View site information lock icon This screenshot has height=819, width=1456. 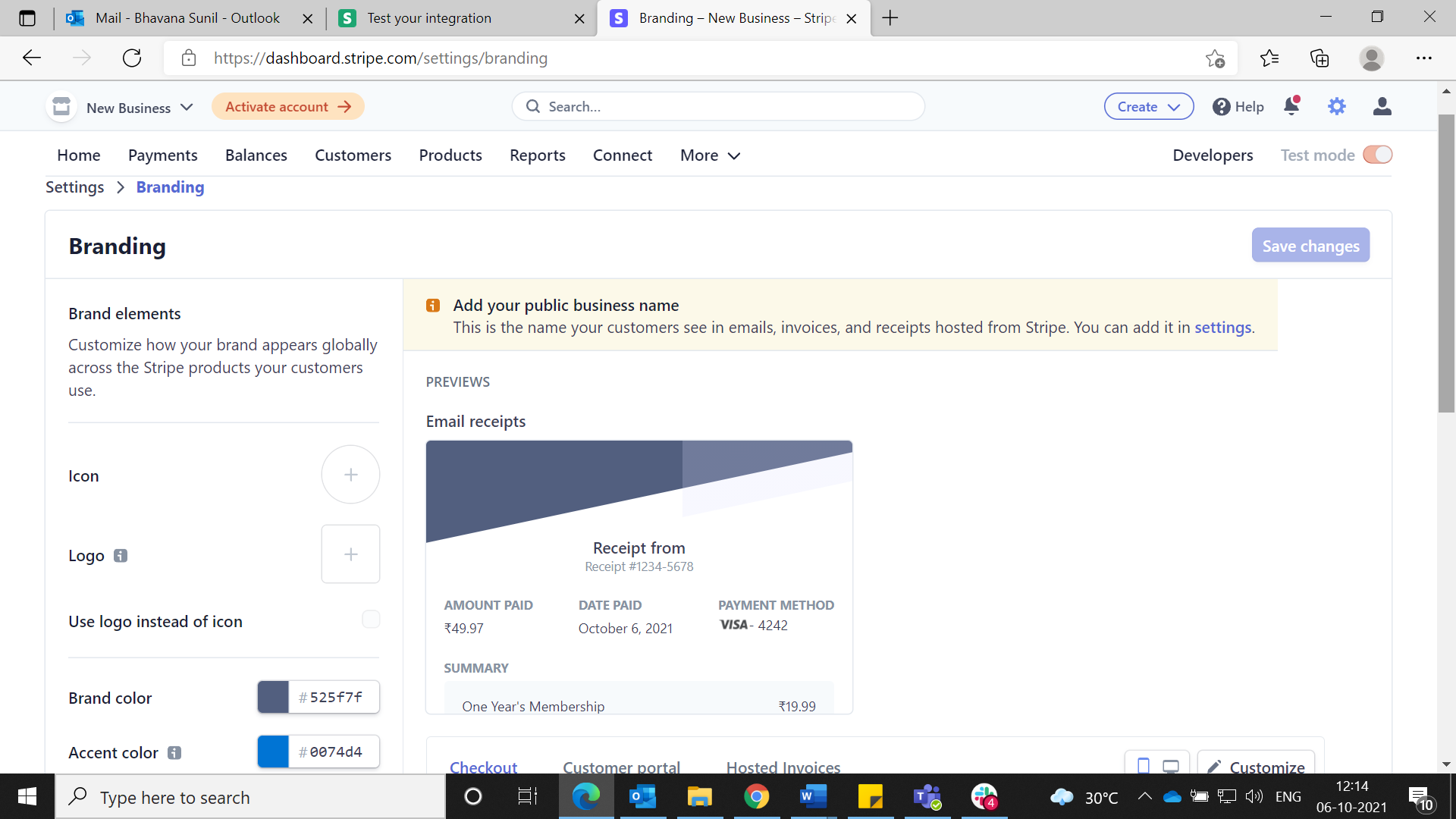click(x=189, y=58)
